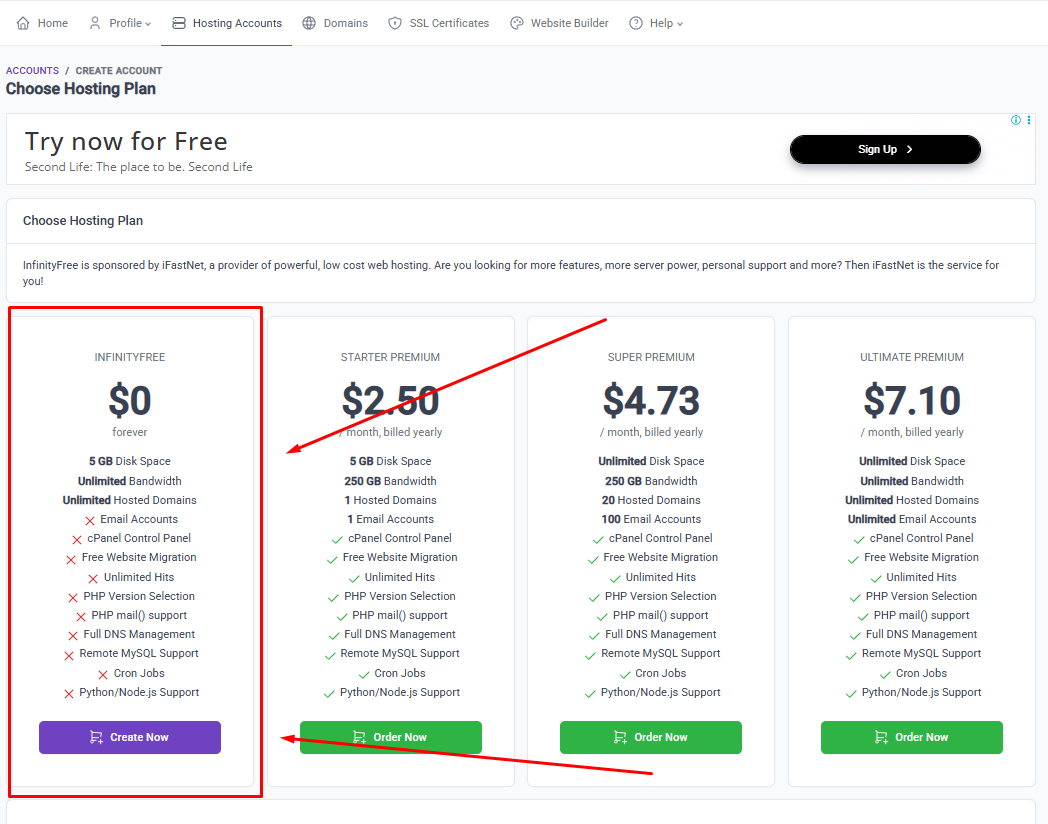
Task: Order the Starter Premium plan
Action: 391,737
